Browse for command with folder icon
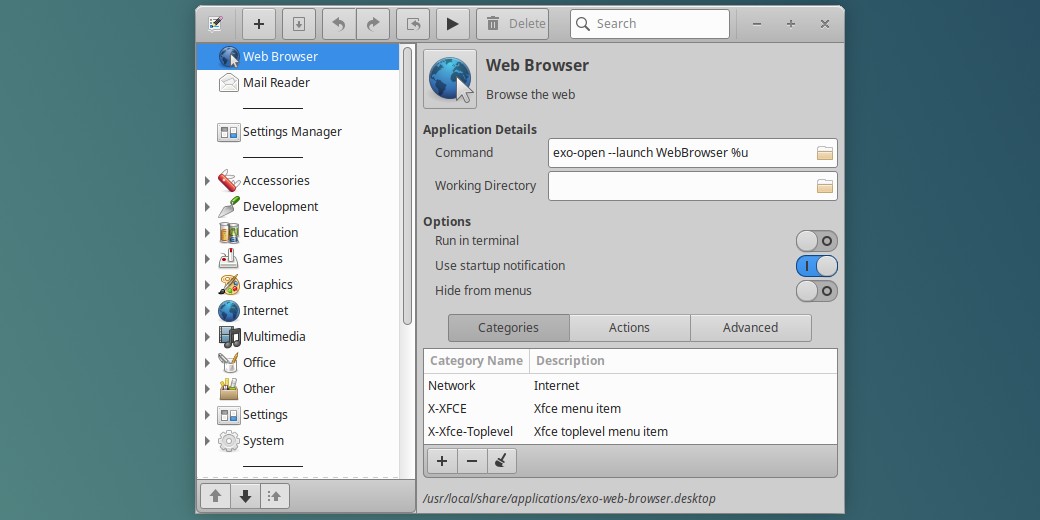 point(824,153)
